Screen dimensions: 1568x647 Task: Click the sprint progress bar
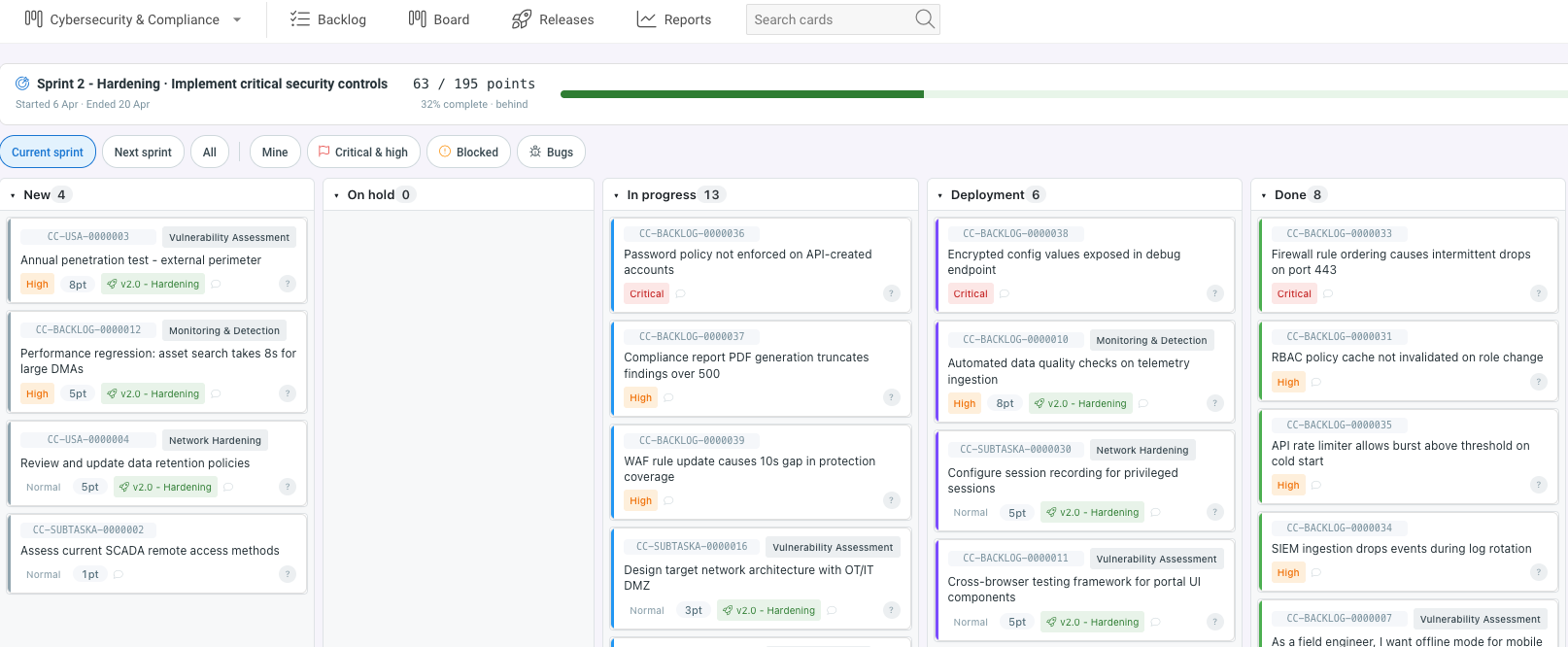[1064, 94]
